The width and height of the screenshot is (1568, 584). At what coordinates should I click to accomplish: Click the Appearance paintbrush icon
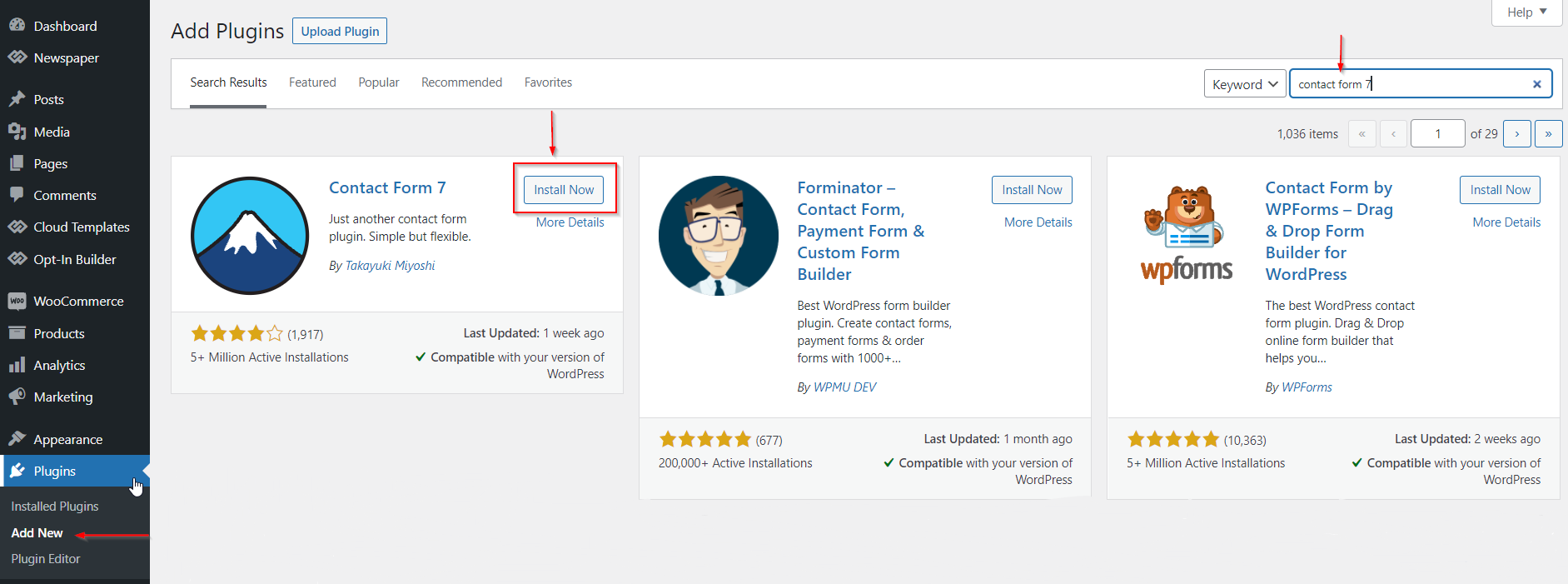[x=17, y=439]
